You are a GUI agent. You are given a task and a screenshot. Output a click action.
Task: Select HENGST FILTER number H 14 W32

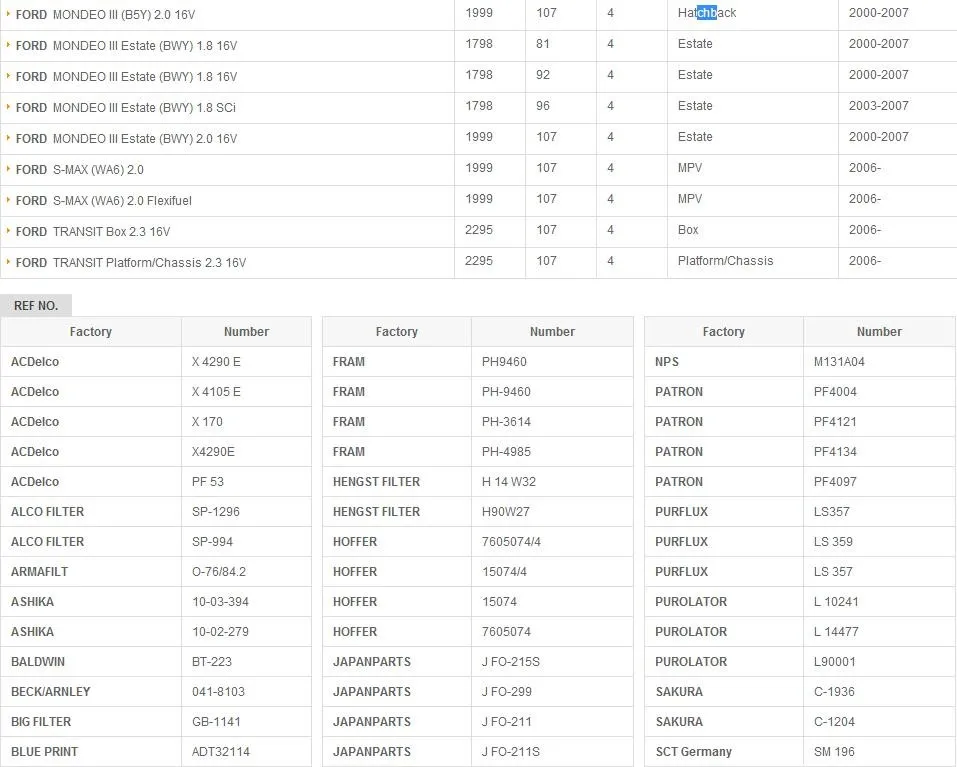pyautogui.click(x=508, y=481)
